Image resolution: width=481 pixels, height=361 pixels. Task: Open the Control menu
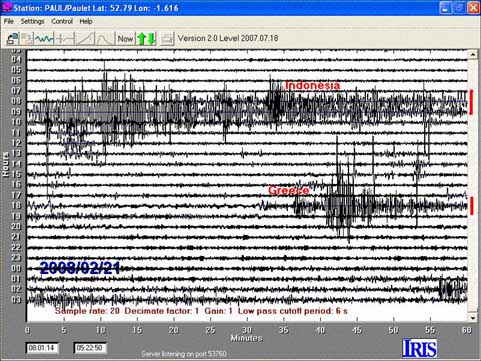click(62, 21)
